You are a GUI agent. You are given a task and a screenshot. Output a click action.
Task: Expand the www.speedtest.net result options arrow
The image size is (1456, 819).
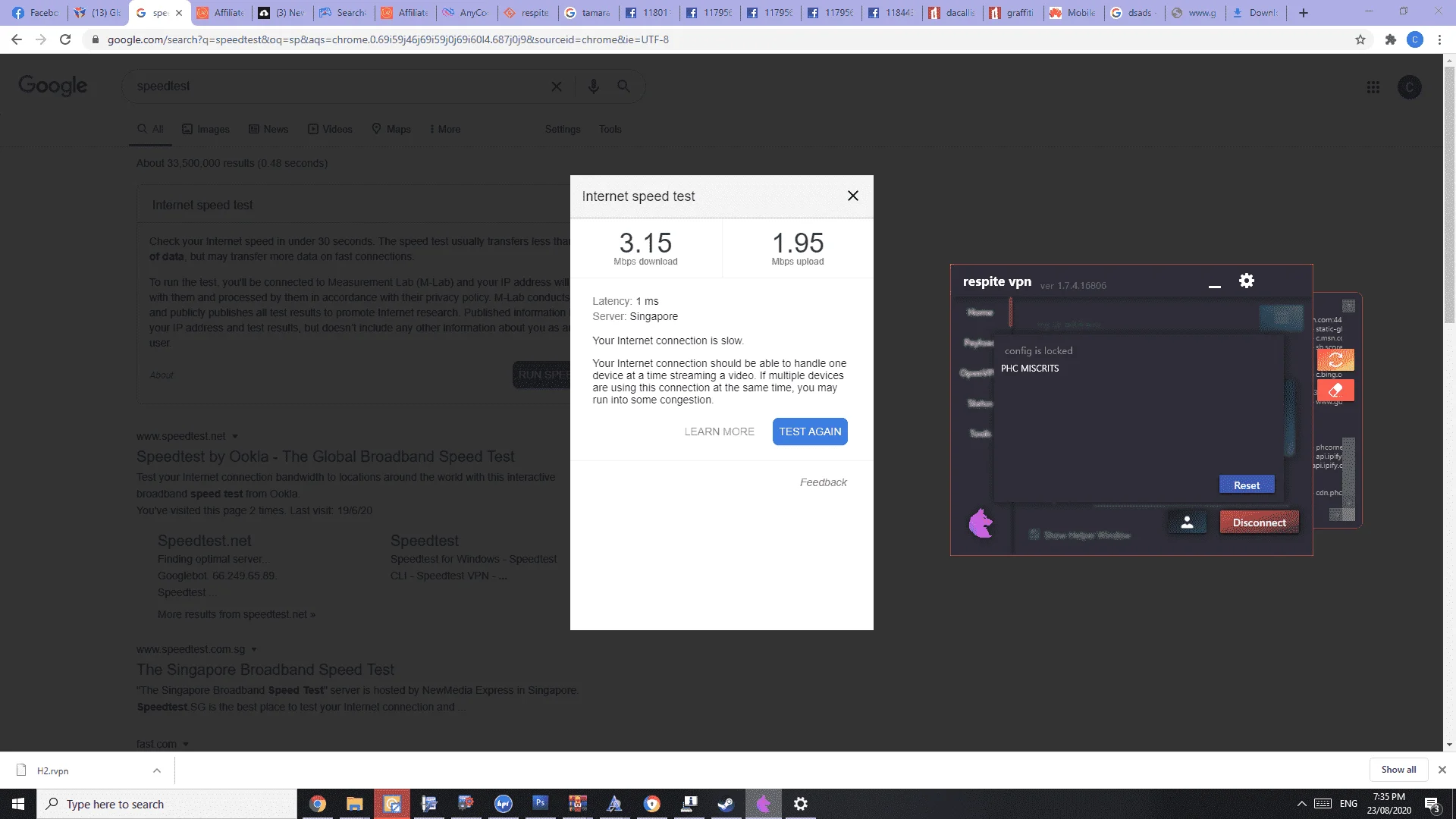(x=235, y=436)
